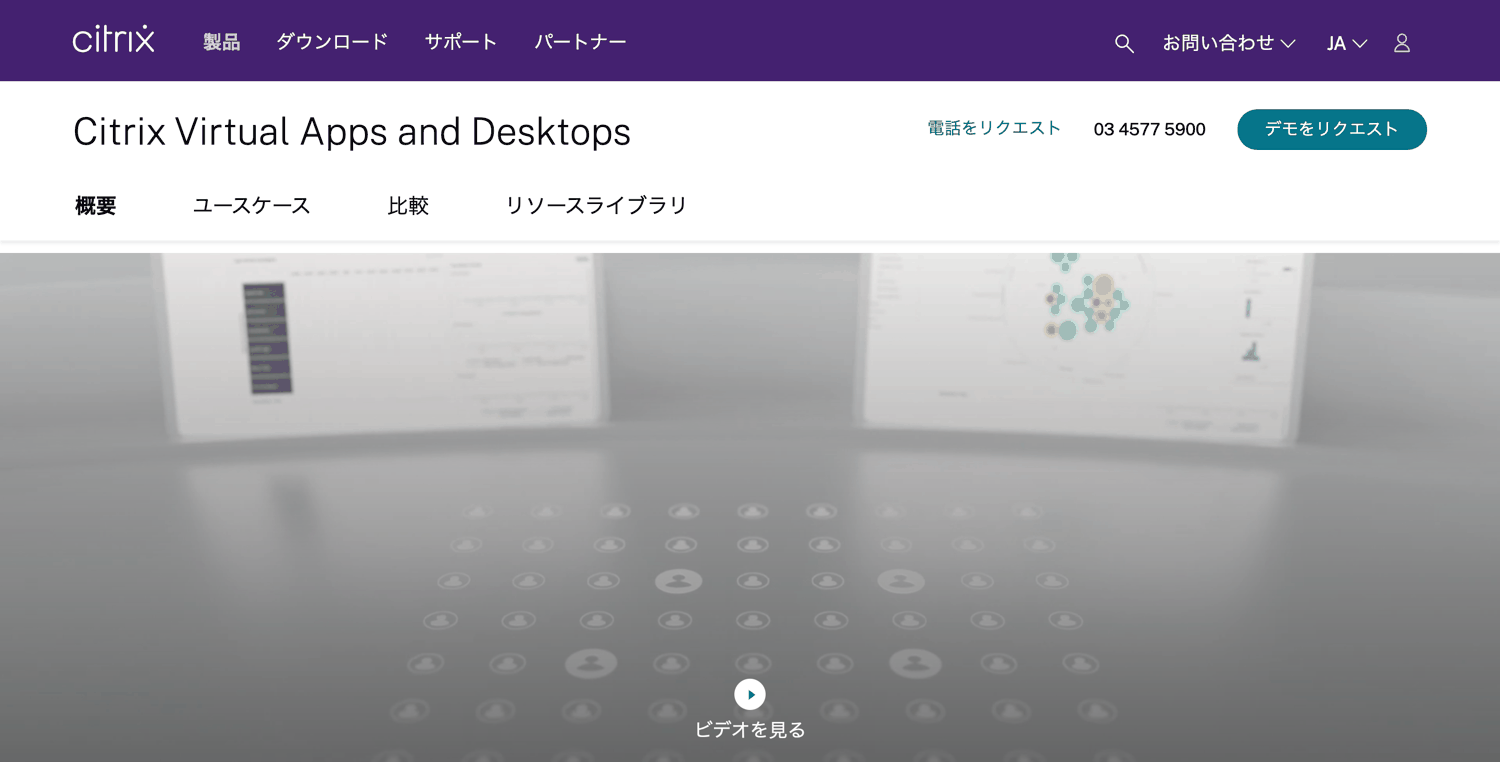1500x762 pixels.
Task: Click the phone number 03 4577 5900
Action: click(1150, 130)
